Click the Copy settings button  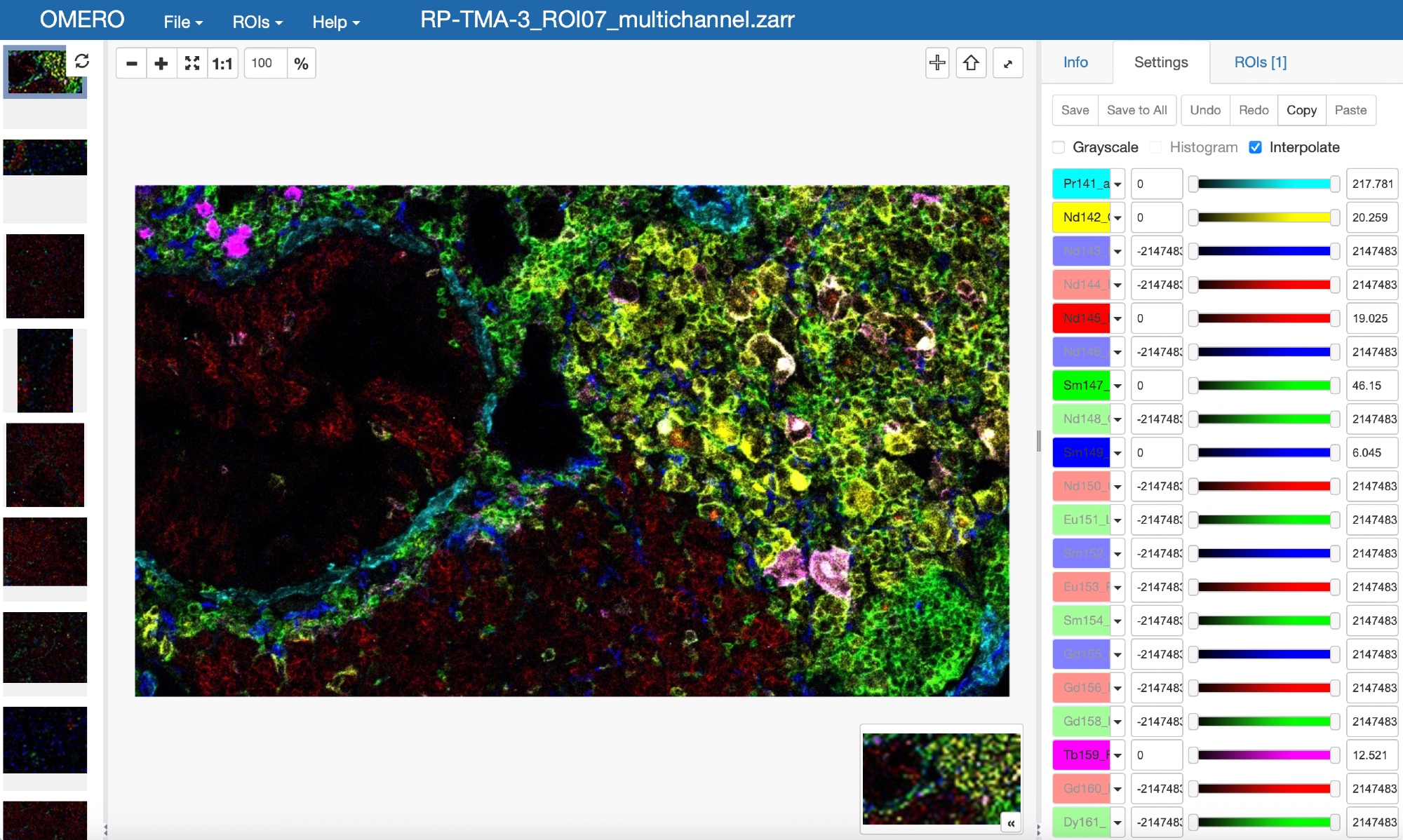click(x=1301, y=110)
